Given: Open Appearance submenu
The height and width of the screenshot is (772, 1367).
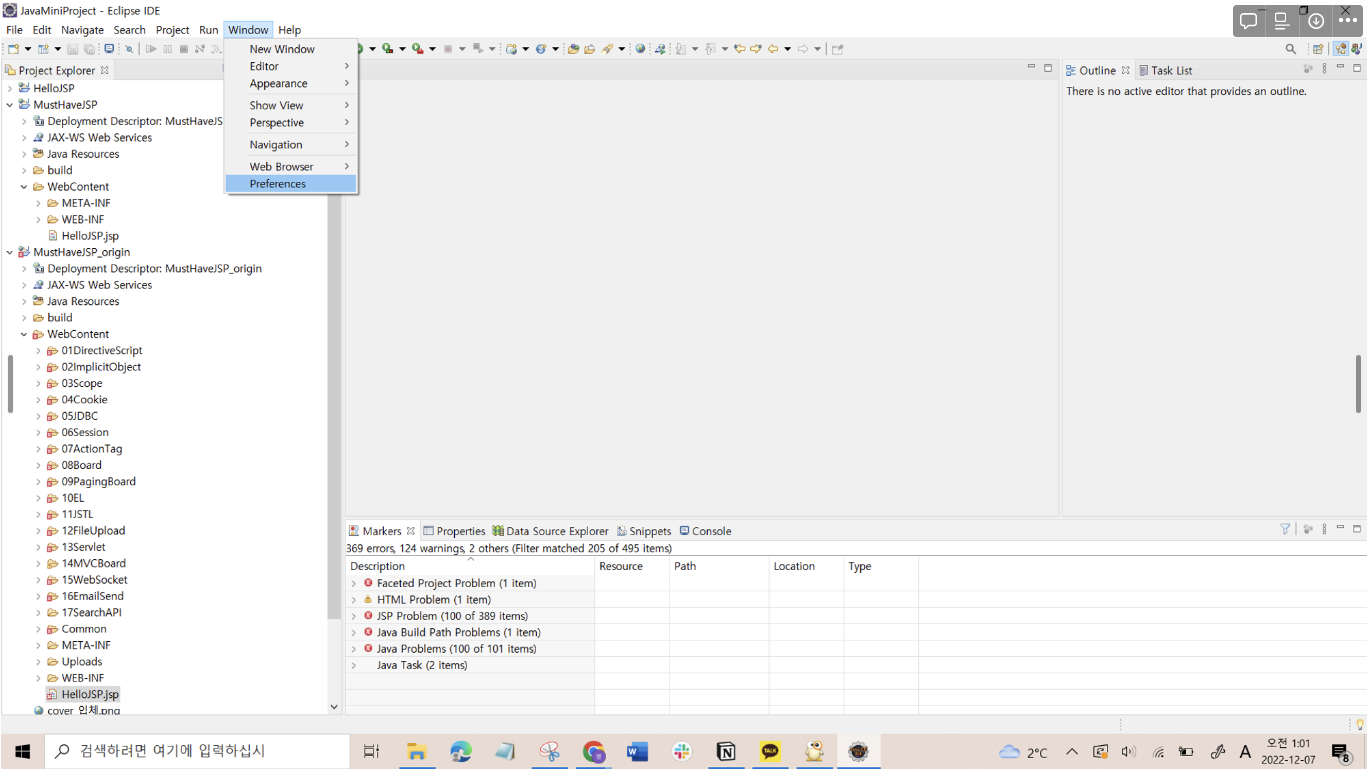Looking at the screenshot, I should coord(291,84).
